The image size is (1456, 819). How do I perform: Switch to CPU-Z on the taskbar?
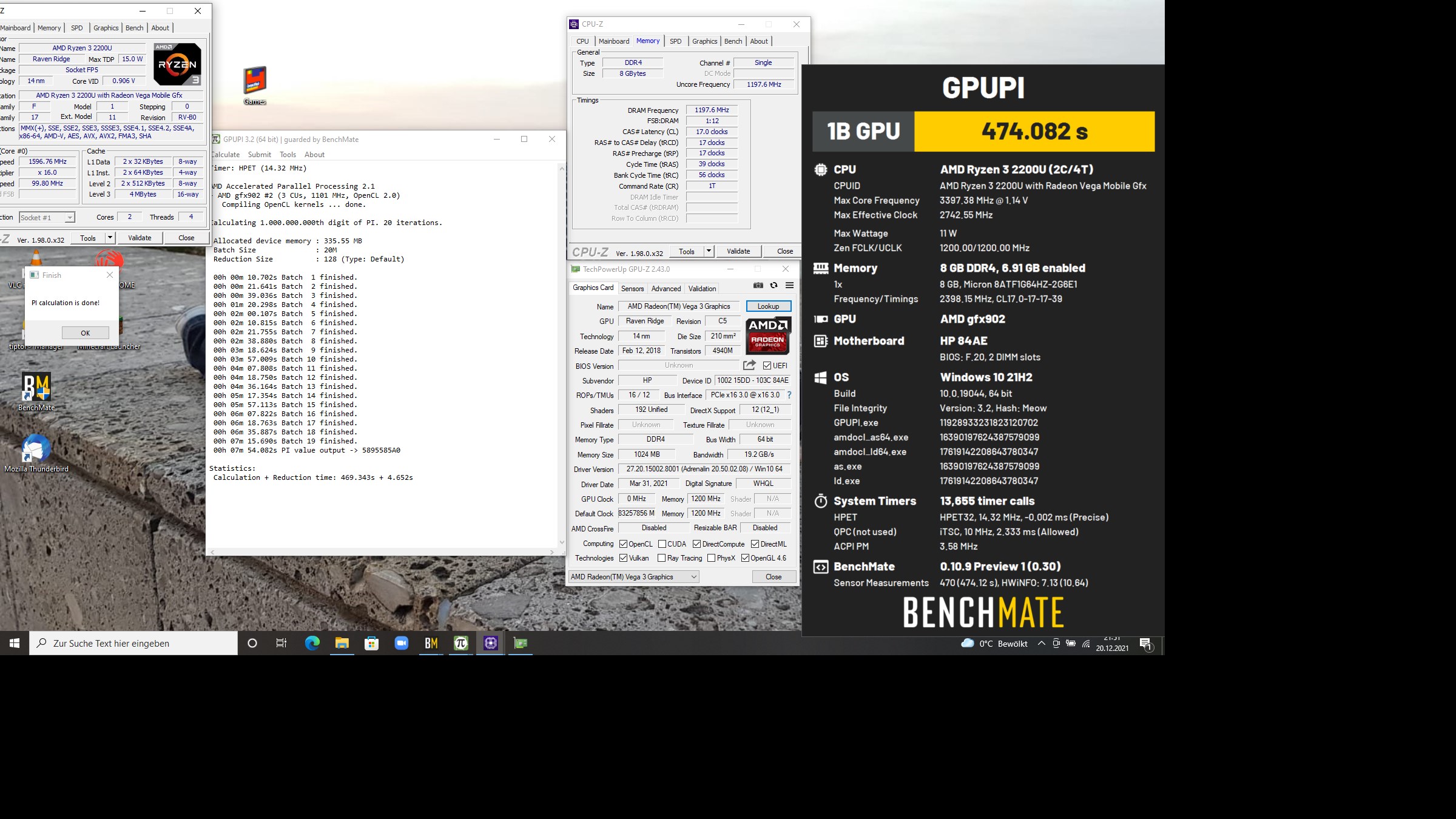(x=490, y=643)
